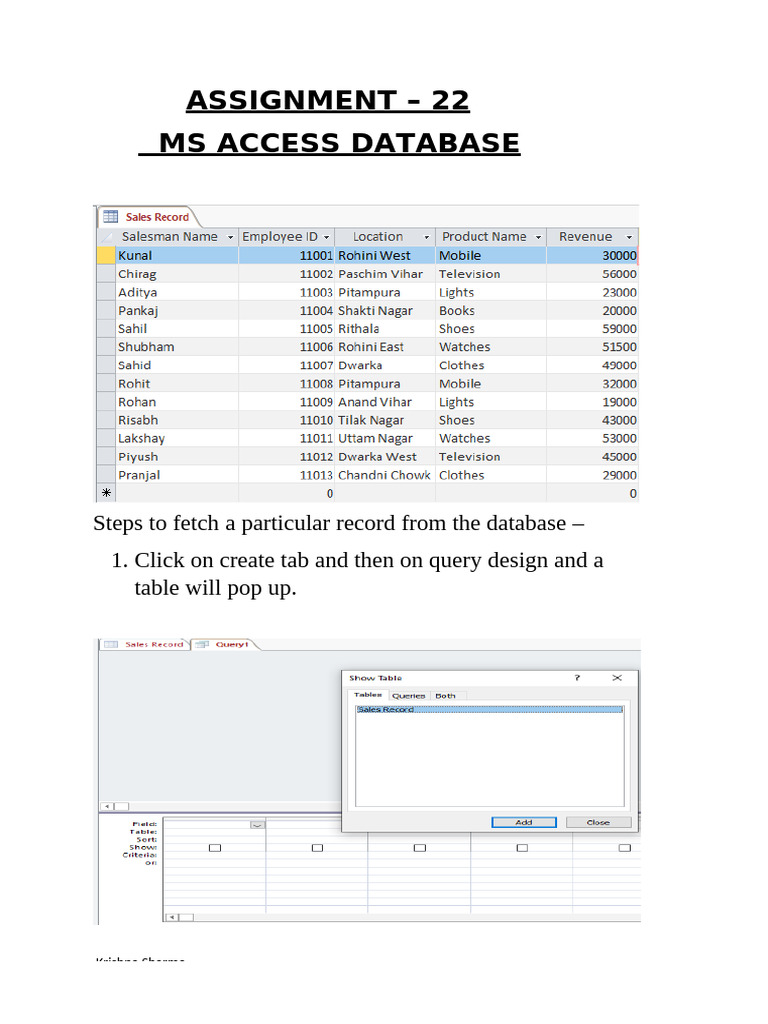
Task: Click cell with salesman Chirag
Action: [x=177, y=274]
